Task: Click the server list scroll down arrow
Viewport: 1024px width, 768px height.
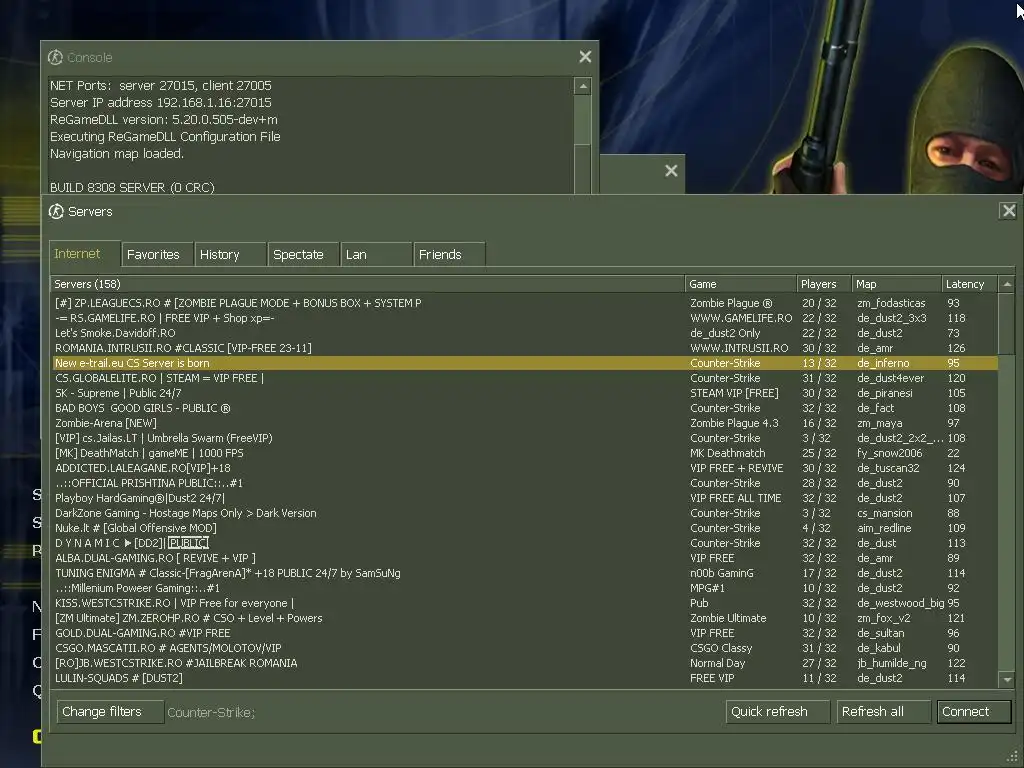Action: 1006,679
